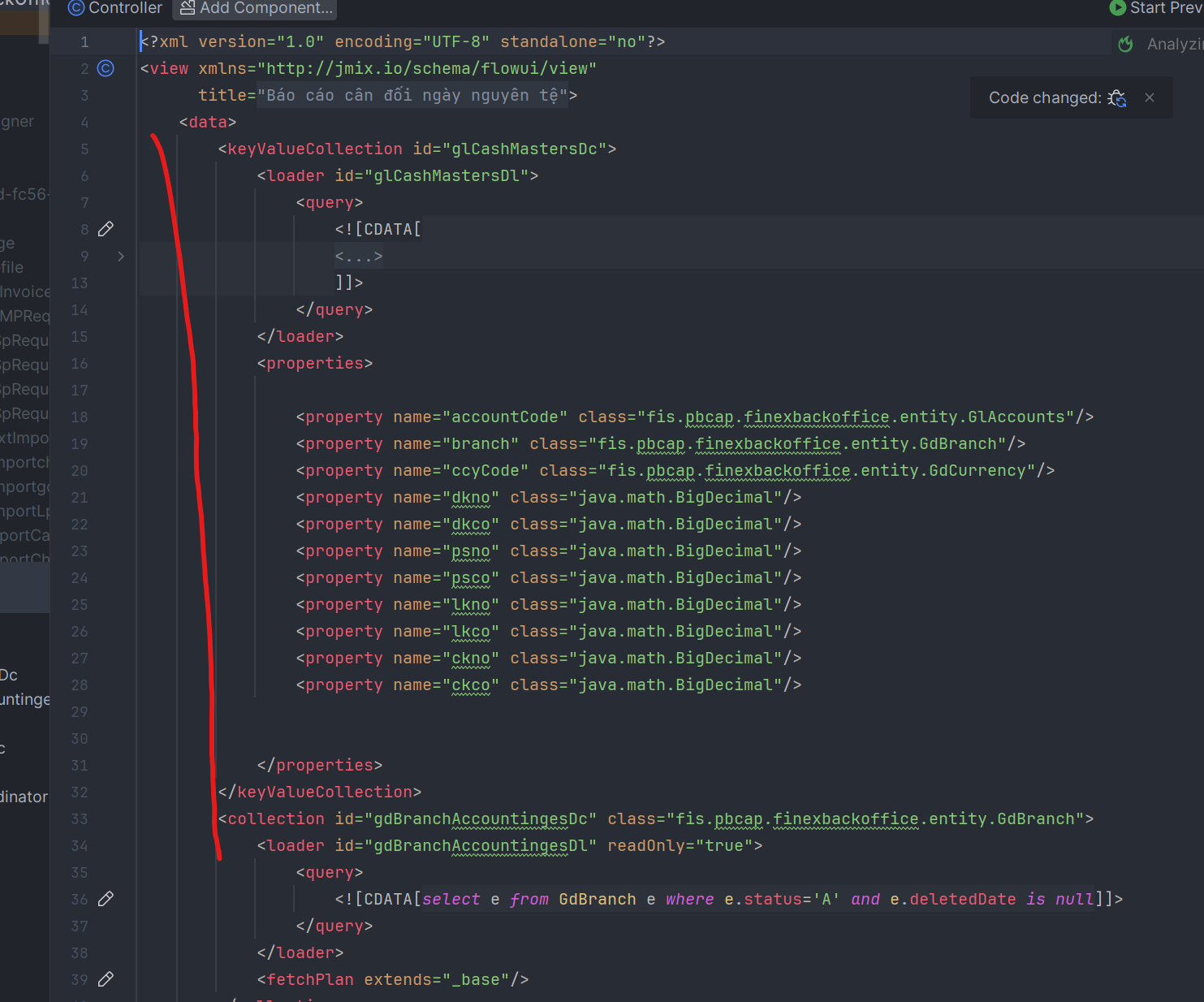Click the title value 'Báo cáo cân đối ngày nguyên tệ'
The image size is (1204, 1002).
412,95
